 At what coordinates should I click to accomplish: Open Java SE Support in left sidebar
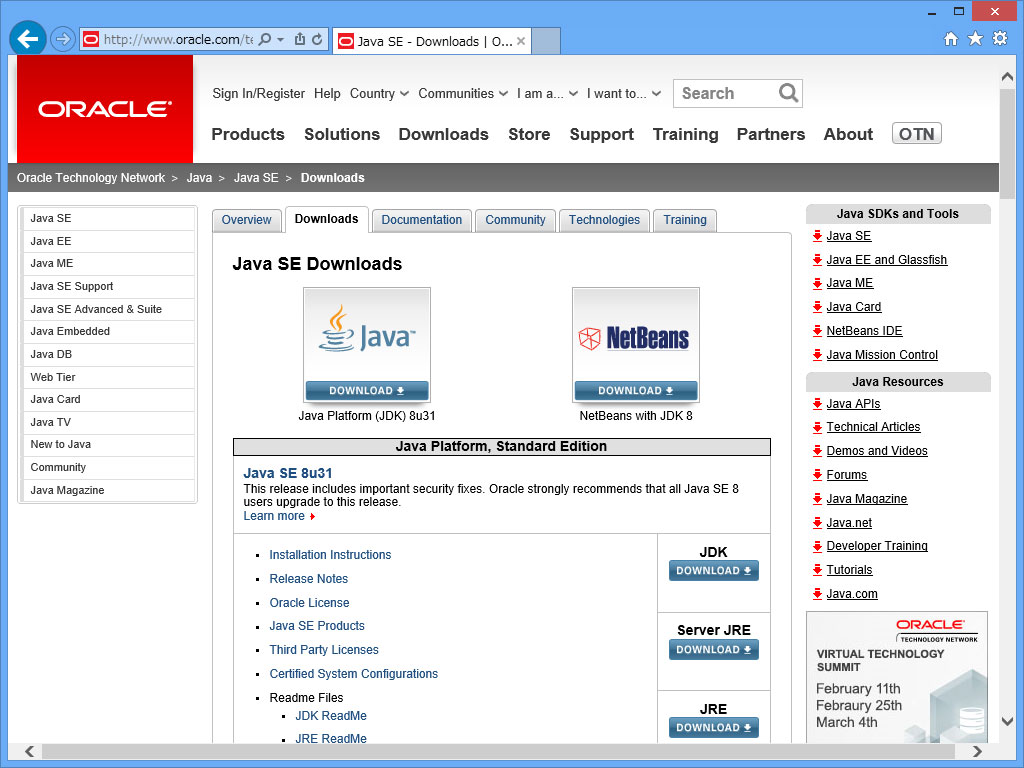108,286
